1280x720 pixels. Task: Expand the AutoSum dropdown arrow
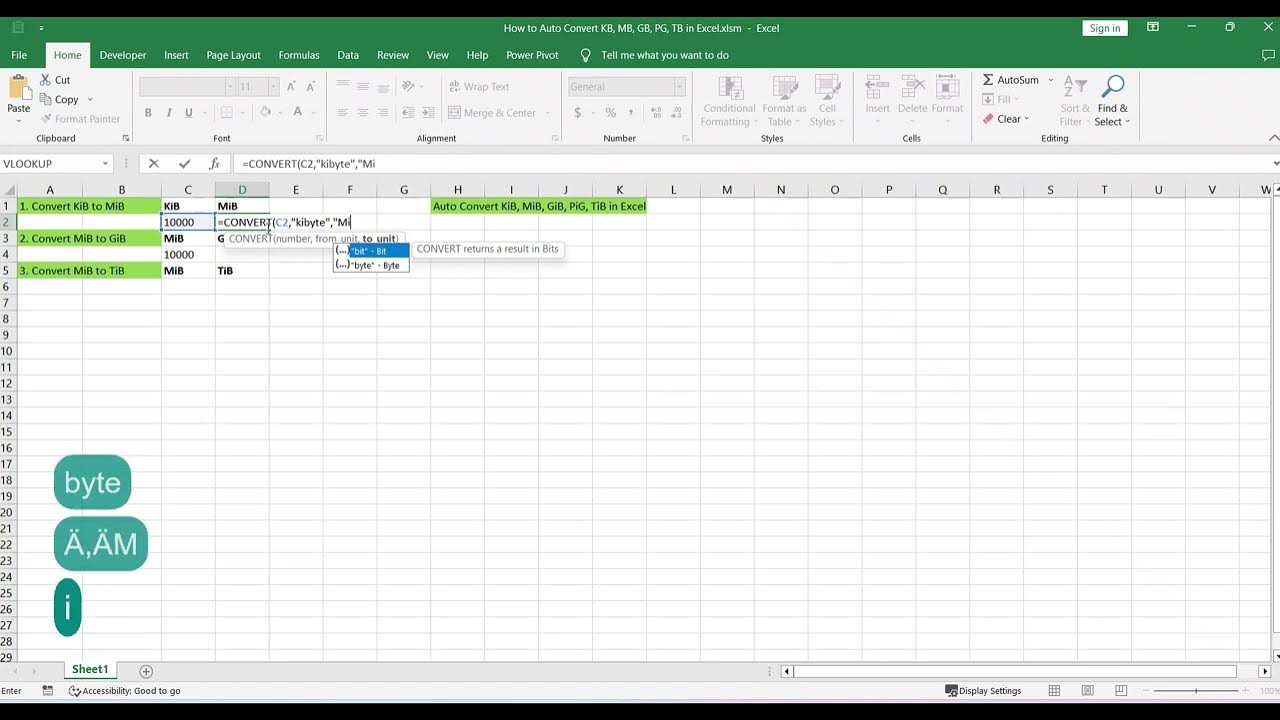point(1050,80)
